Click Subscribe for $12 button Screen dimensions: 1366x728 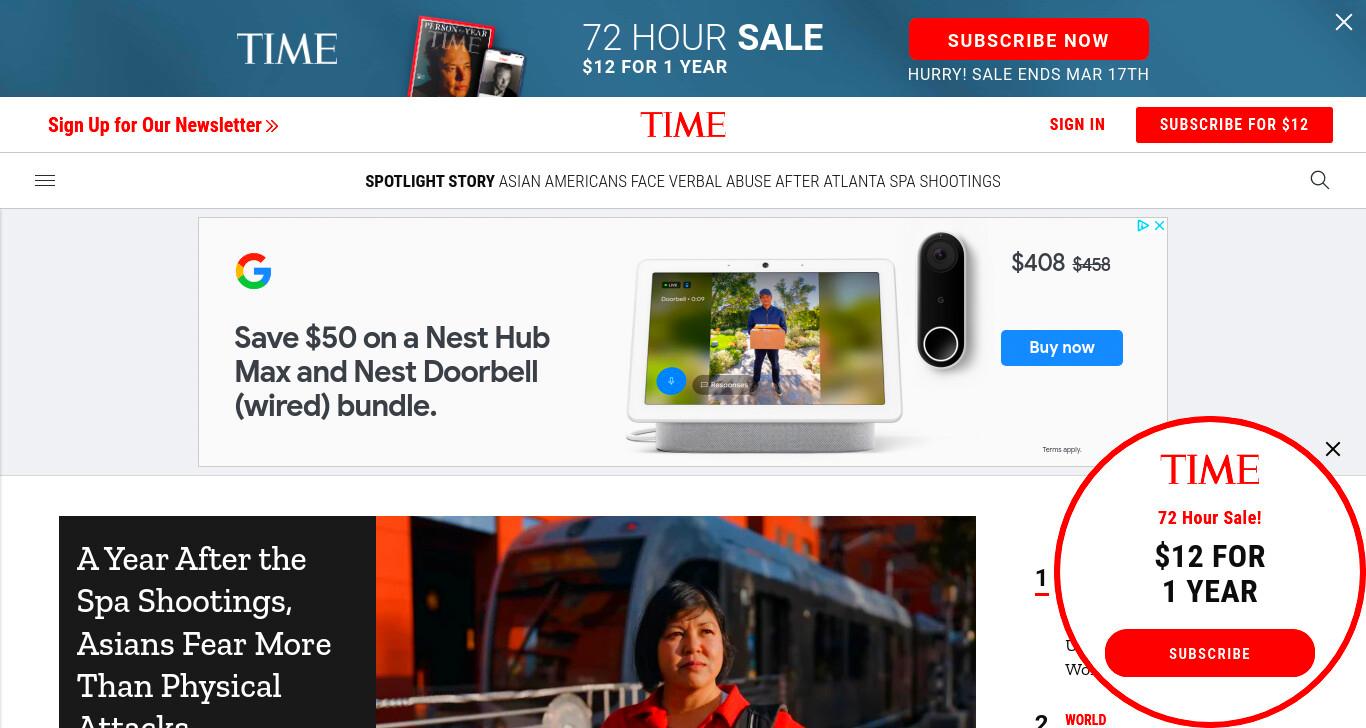tap(1234, 125)
